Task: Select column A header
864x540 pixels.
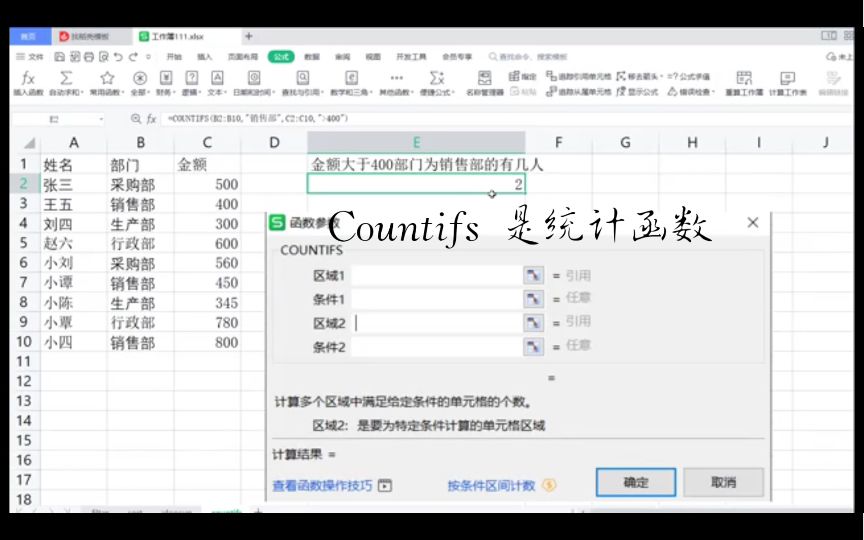Action: (x=73, y=143)
